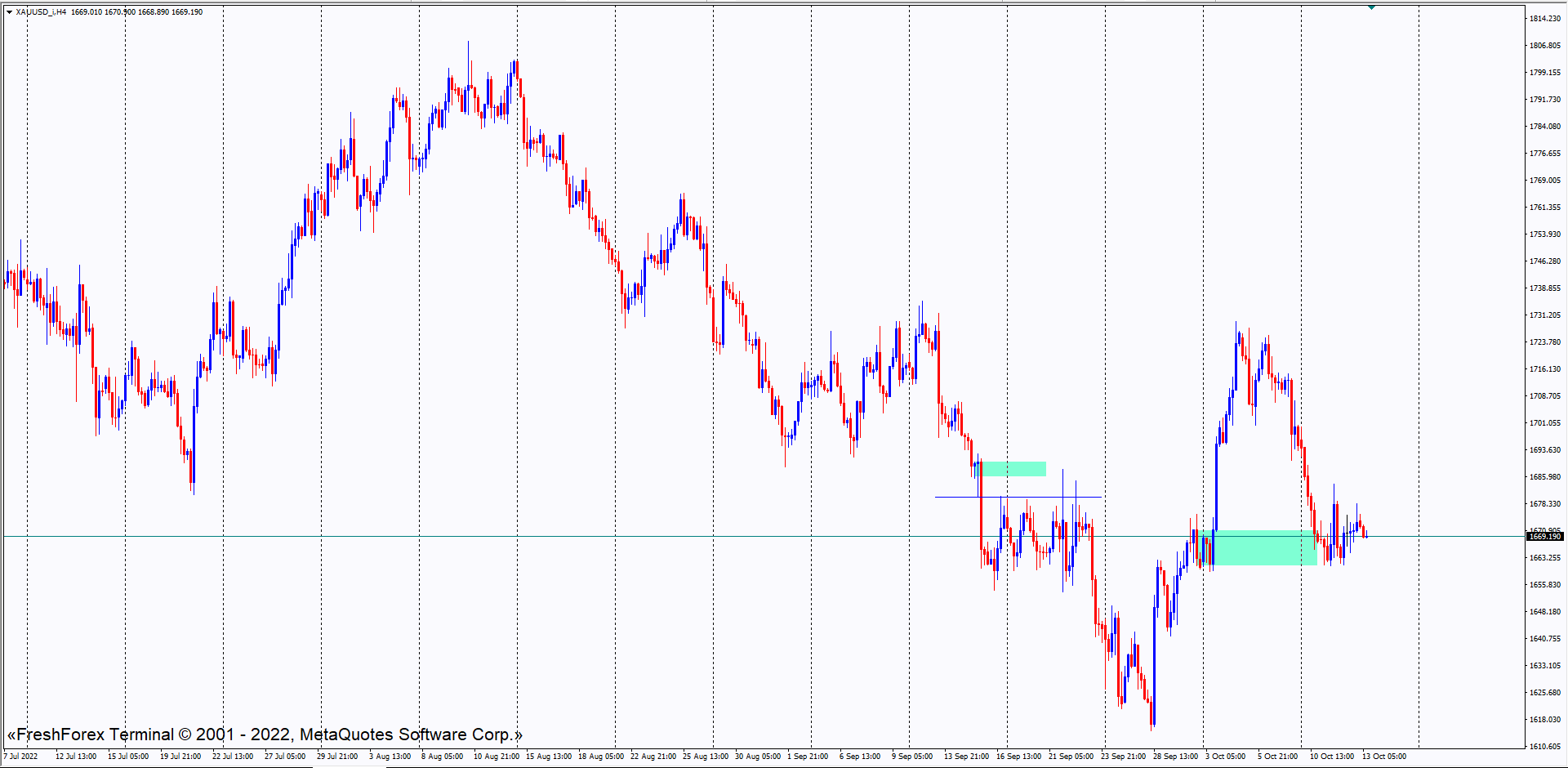Click price axis label 1761.355
The width and height of the screenshot is (1568, 768).
click(1545, 208)
